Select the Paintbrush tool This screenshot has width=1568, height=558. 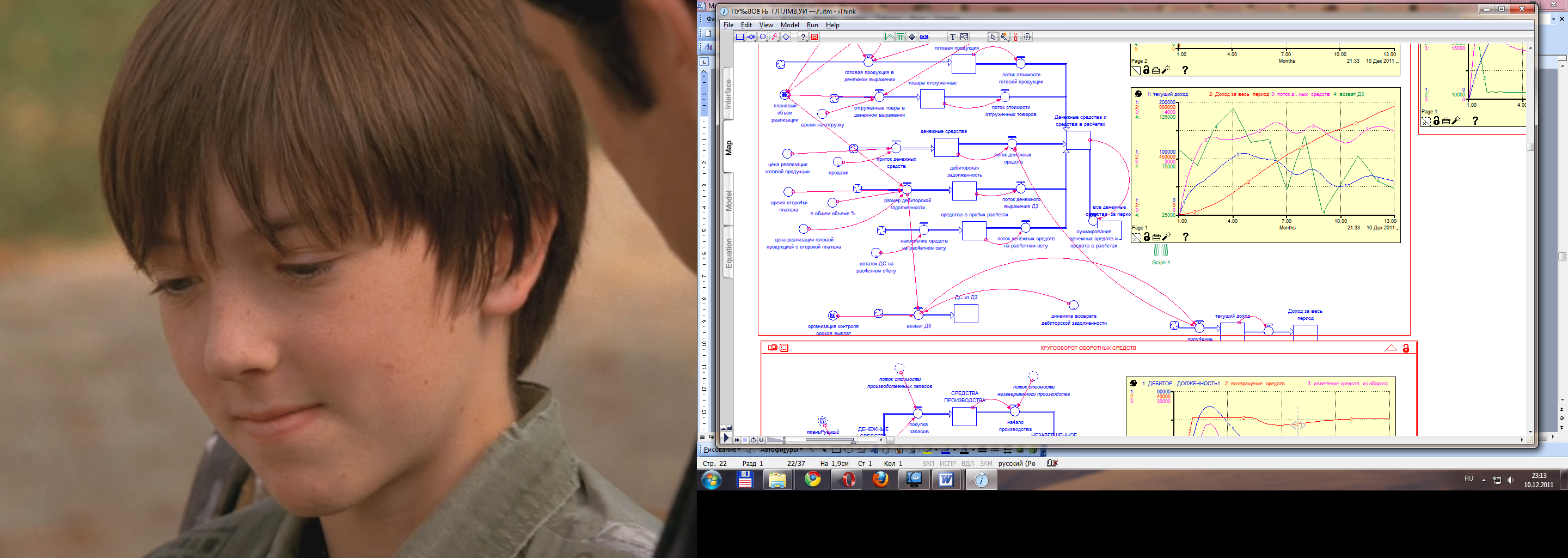click(x=1005, y=37)
